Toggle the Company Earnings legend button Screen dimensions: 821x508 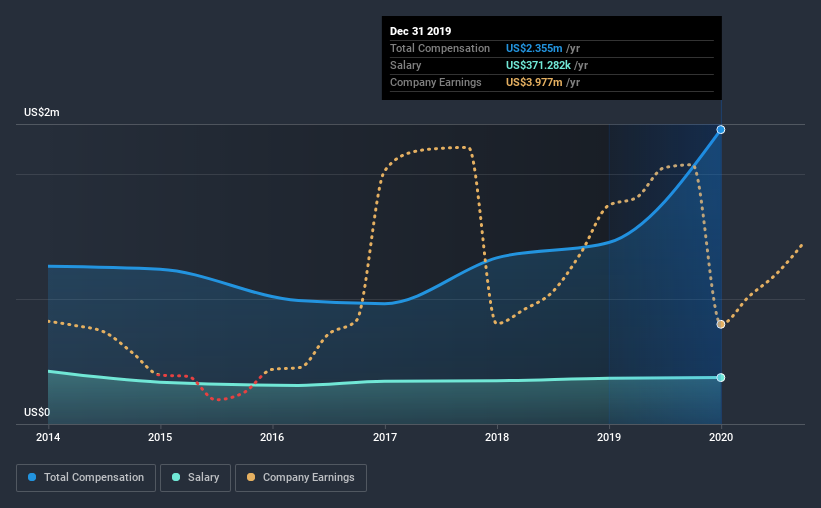click(301, 478)
